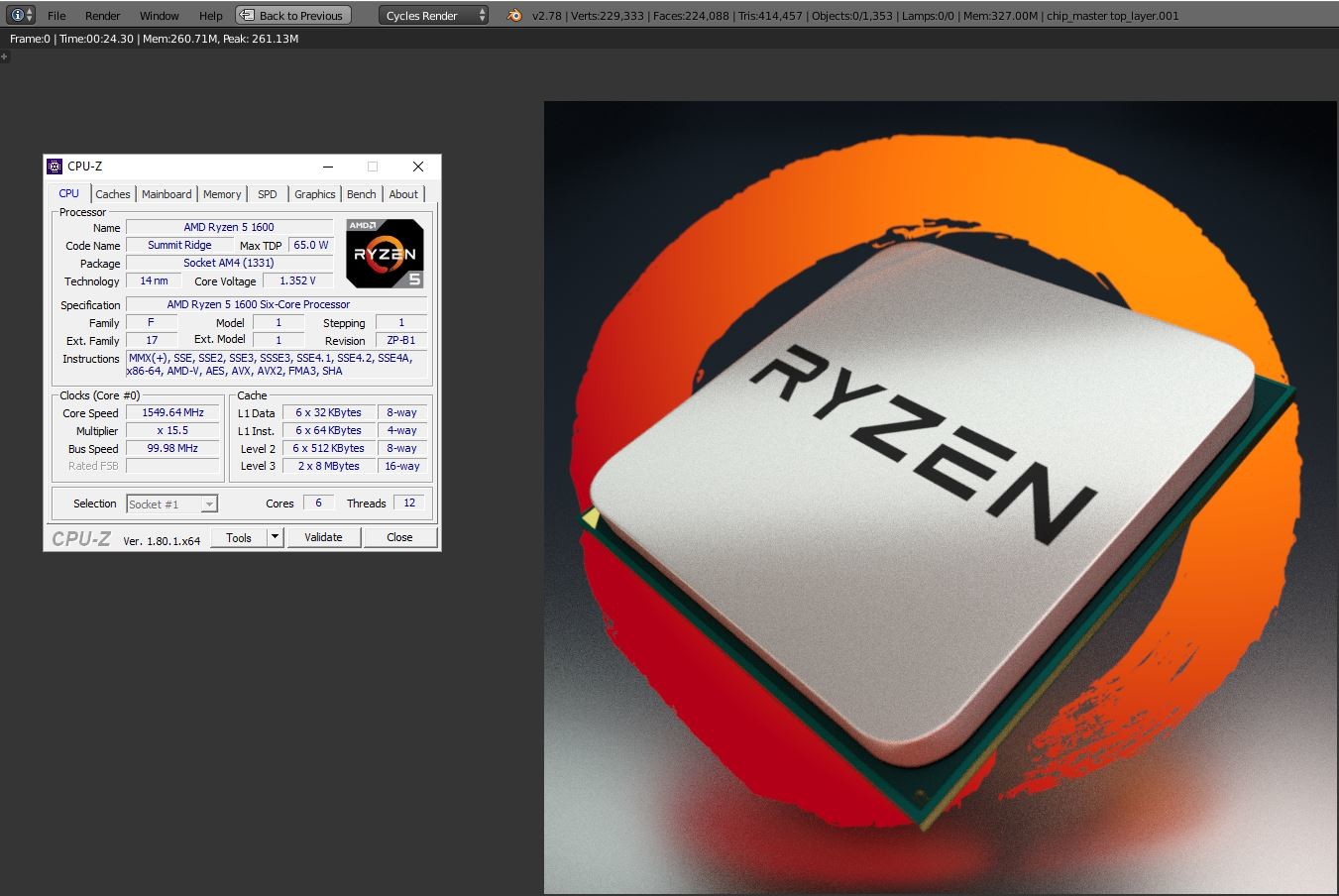This screenshot has width=1339, height=896.
Task: Expand the Tools dropdown arrow
Action: [276, 537]
